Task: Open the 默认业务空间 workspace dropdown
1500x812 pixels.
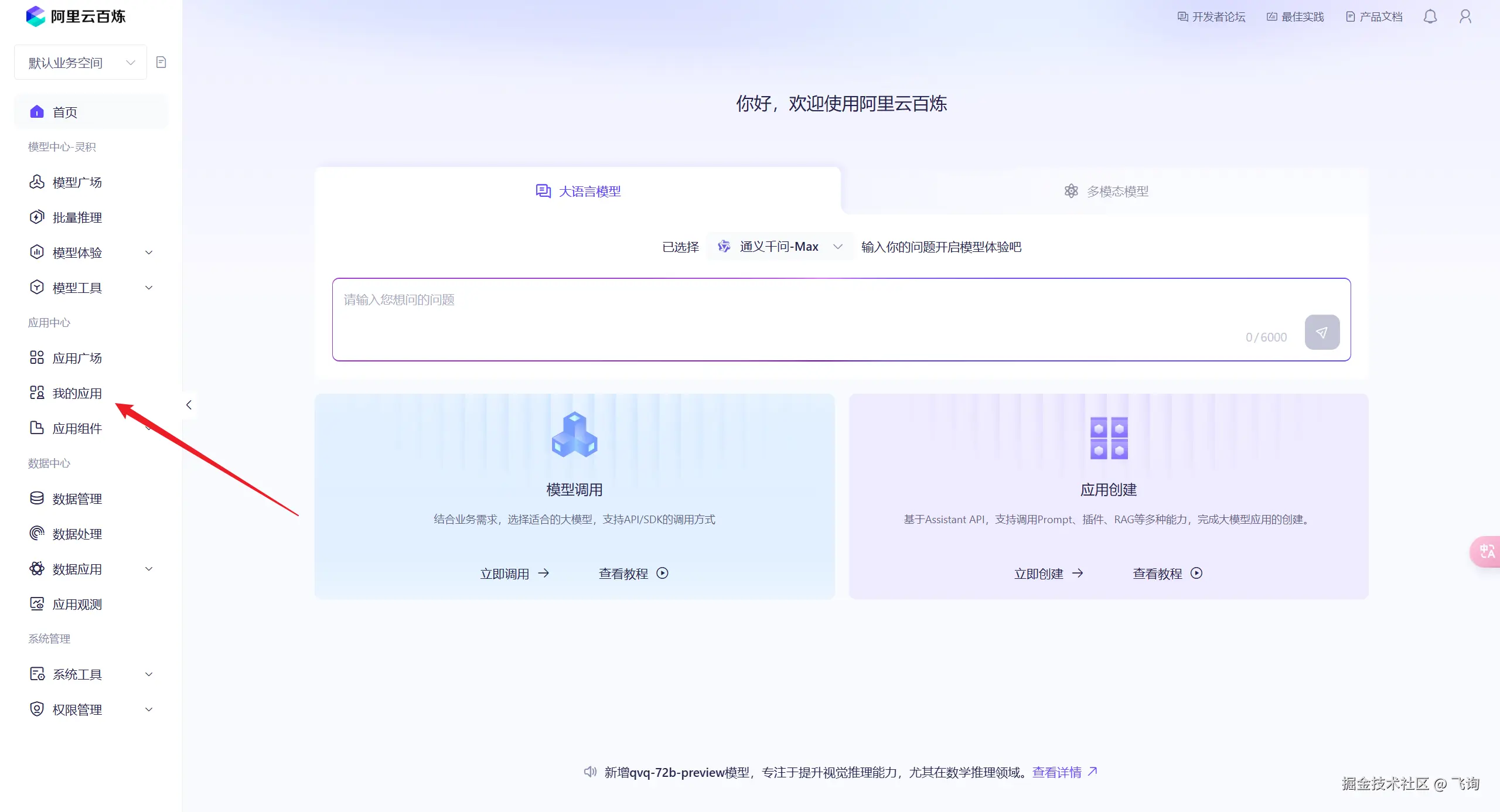Action: tap(81, 62)
